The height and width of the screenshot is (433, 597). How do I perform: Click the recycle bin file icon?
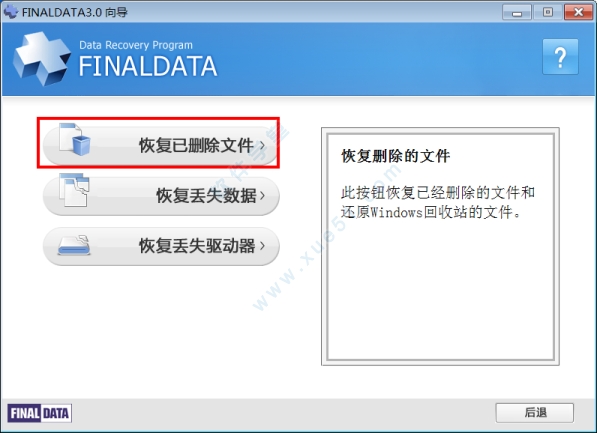[75, 139]
